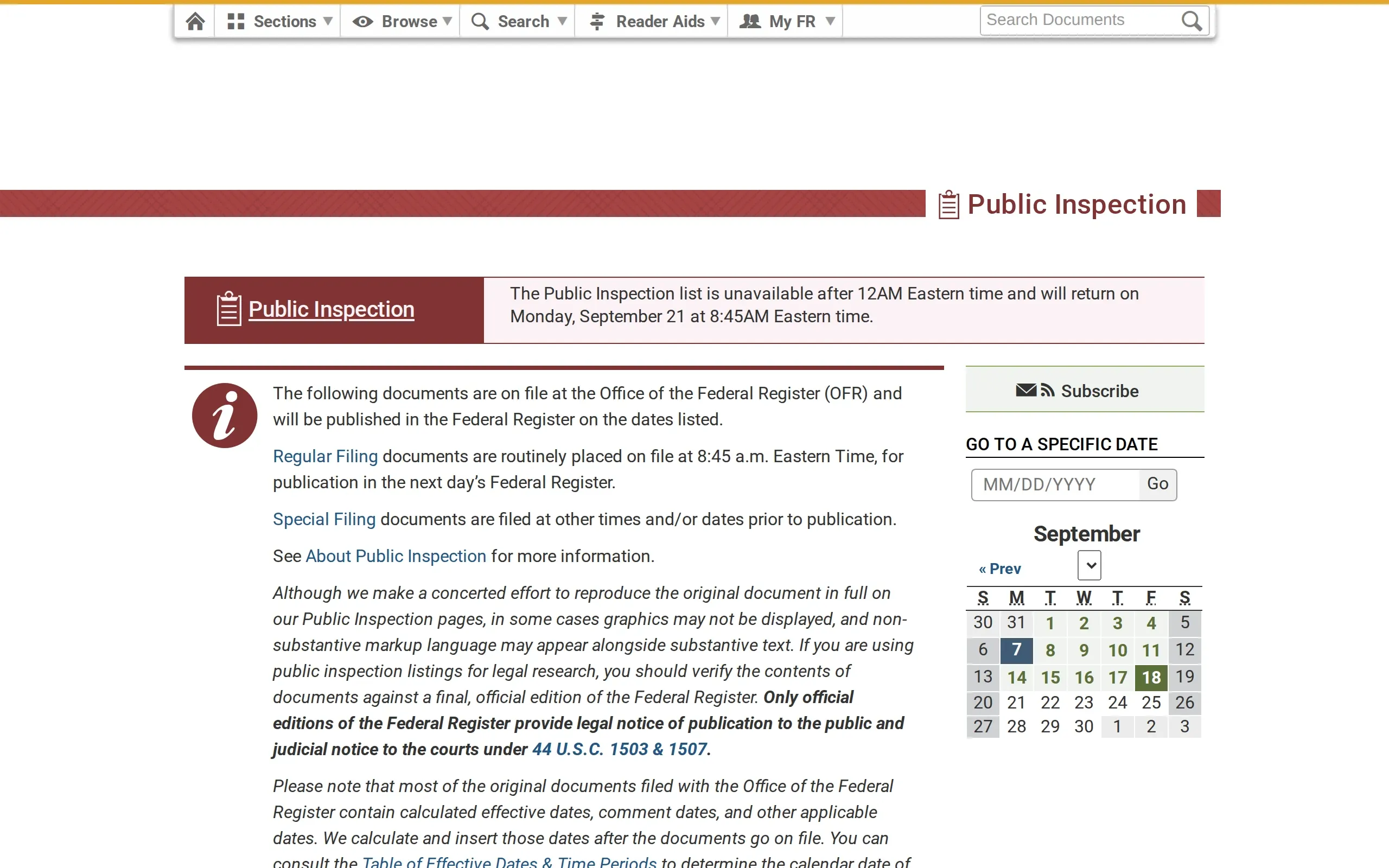The width and height of the screenshot is (1389, 868).
Task: Open the Reader Aids menu
Action: pos(653,21)
